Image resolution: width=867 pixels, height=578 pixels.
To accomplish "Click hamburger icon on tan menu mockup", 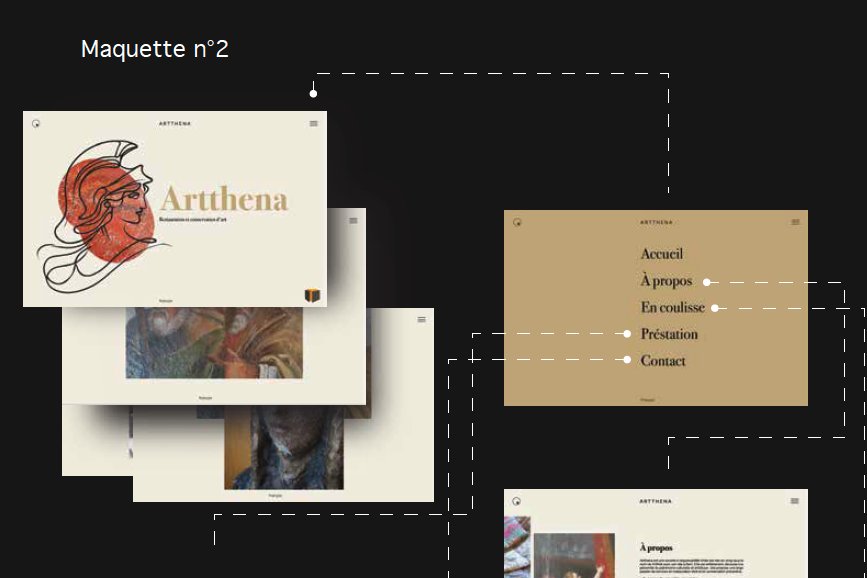I will click(x=795, y=222).
